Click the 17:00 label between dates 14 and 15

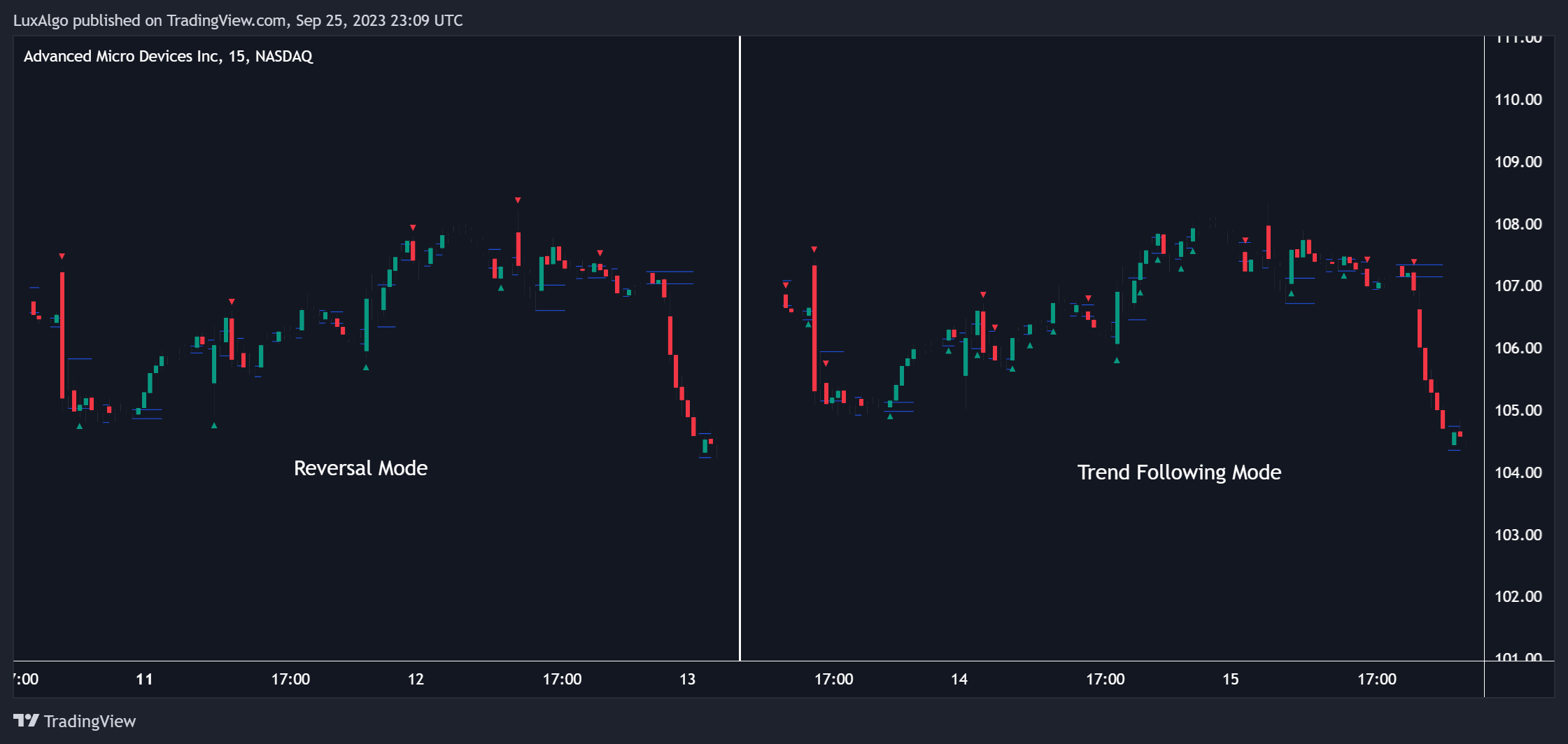click(x=1105, y=679)
